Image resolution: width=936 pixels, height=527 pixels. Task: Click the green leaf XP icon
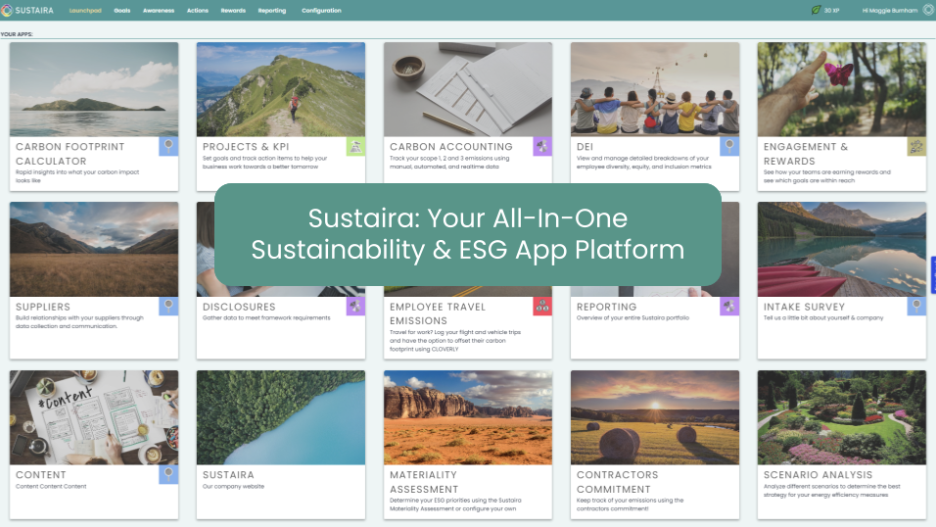(x=815, y=10)
